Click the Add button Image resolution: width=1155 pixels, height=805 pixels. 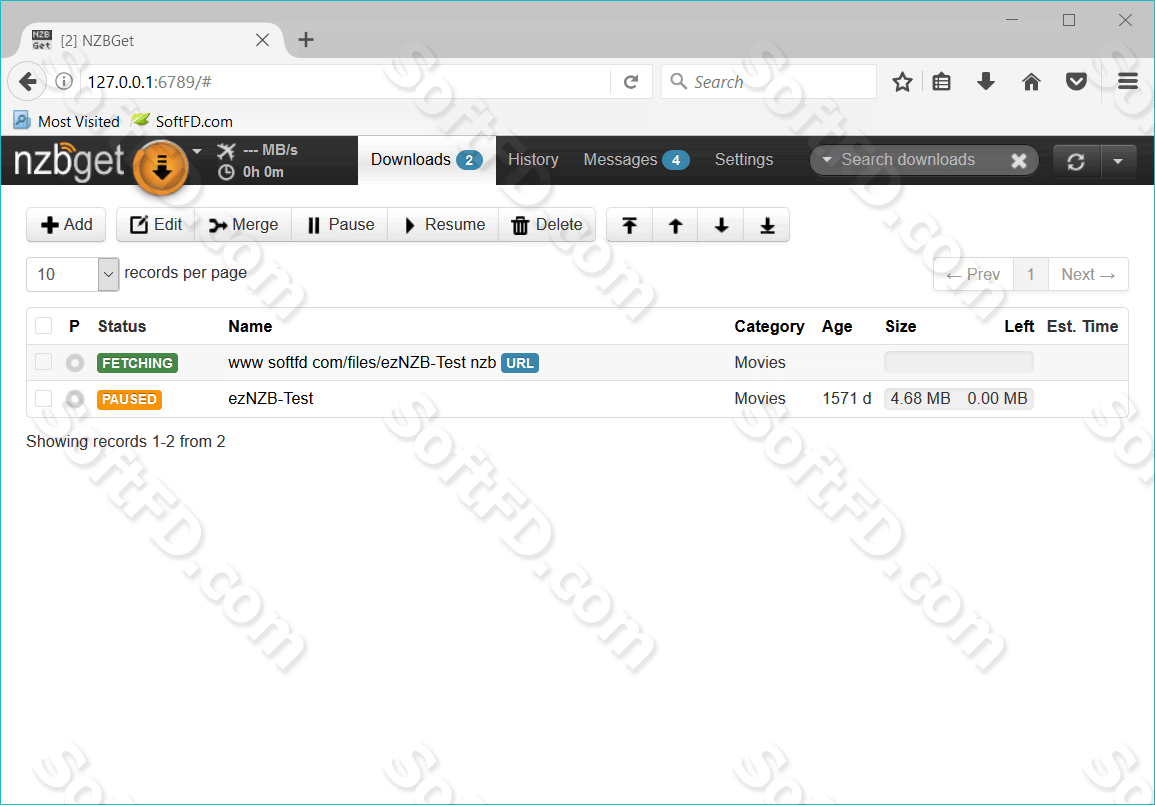66,225
